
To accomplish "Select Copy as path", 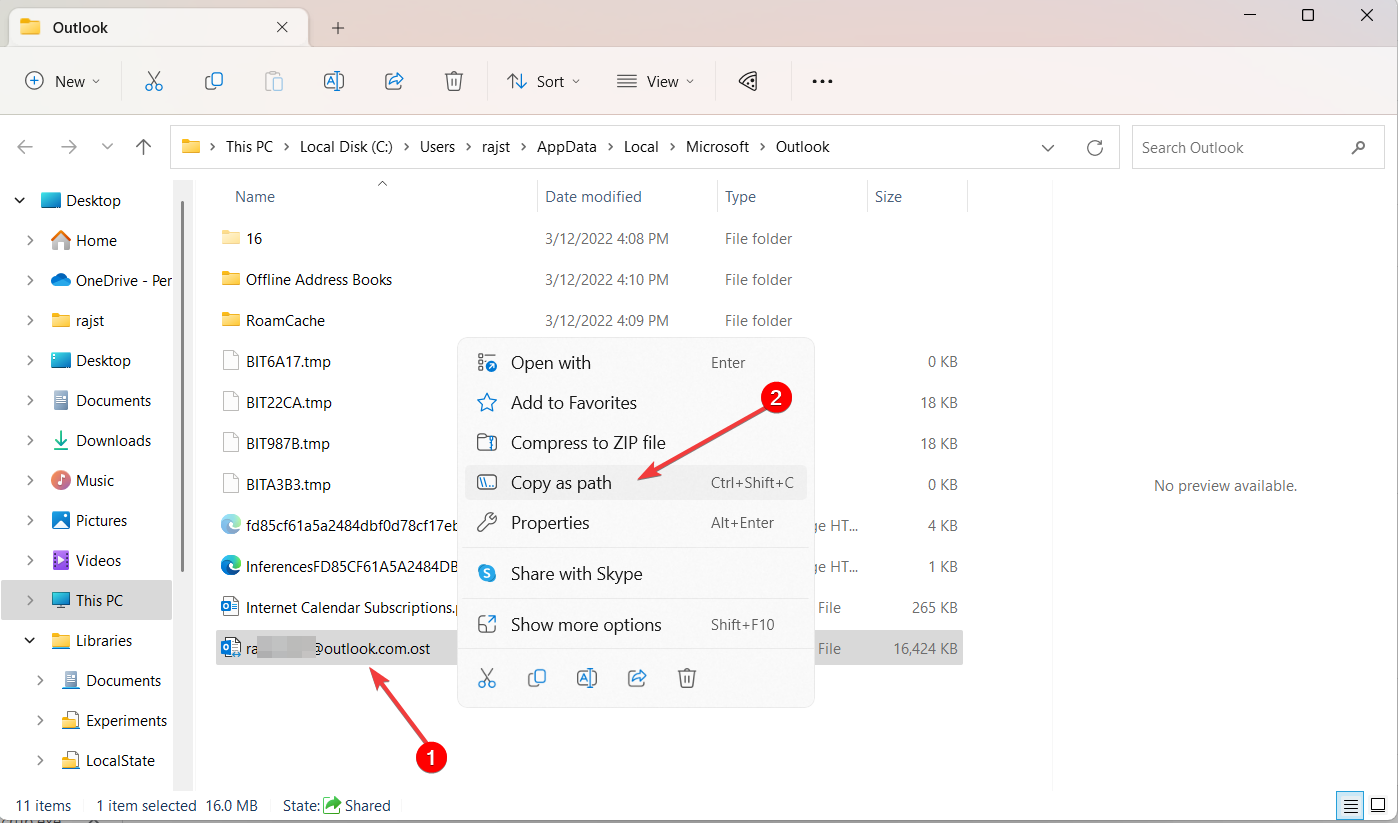I will (636, 483).
